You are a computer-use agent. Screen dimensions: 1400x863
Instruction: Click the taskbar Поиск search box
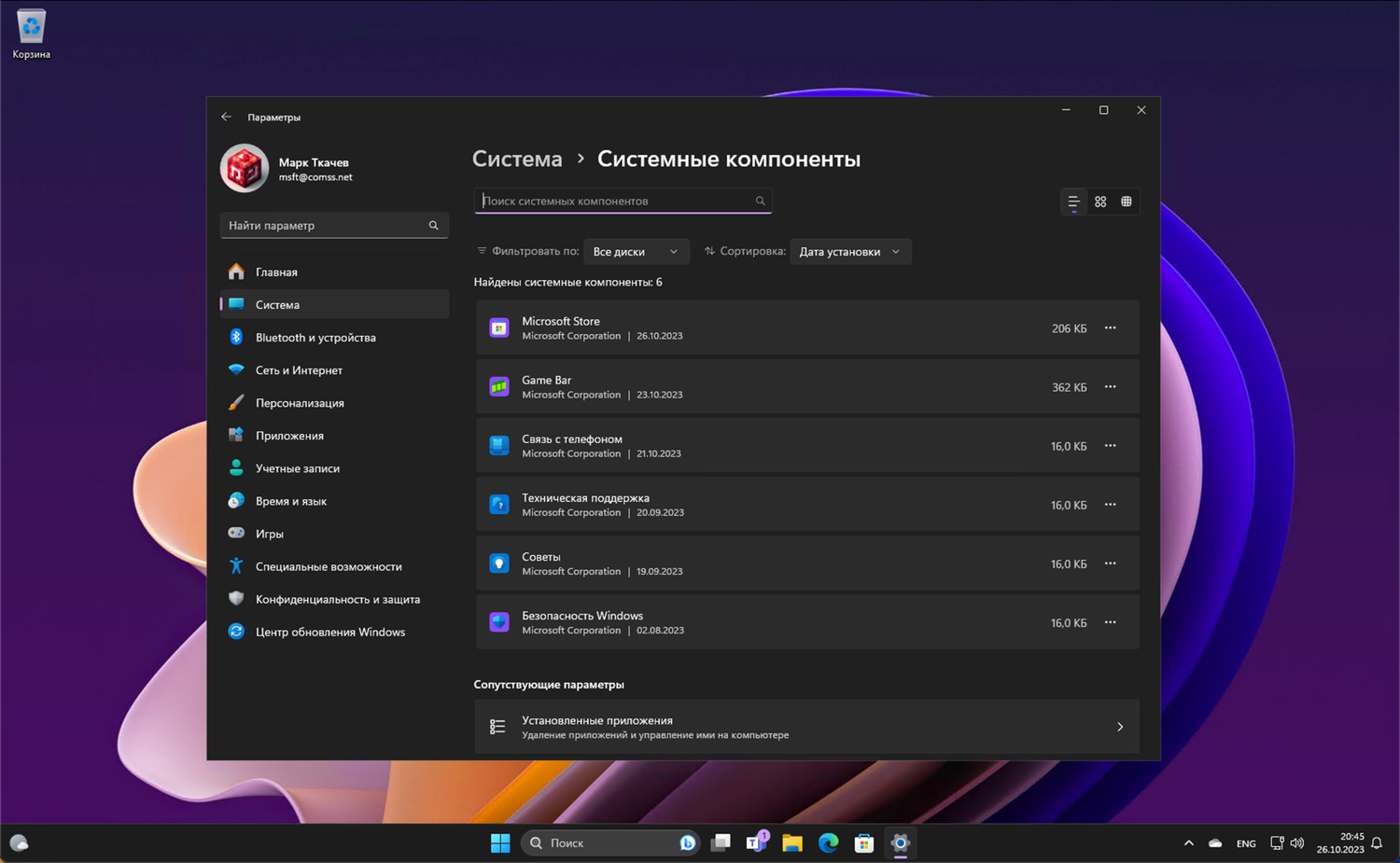[610, 843]
